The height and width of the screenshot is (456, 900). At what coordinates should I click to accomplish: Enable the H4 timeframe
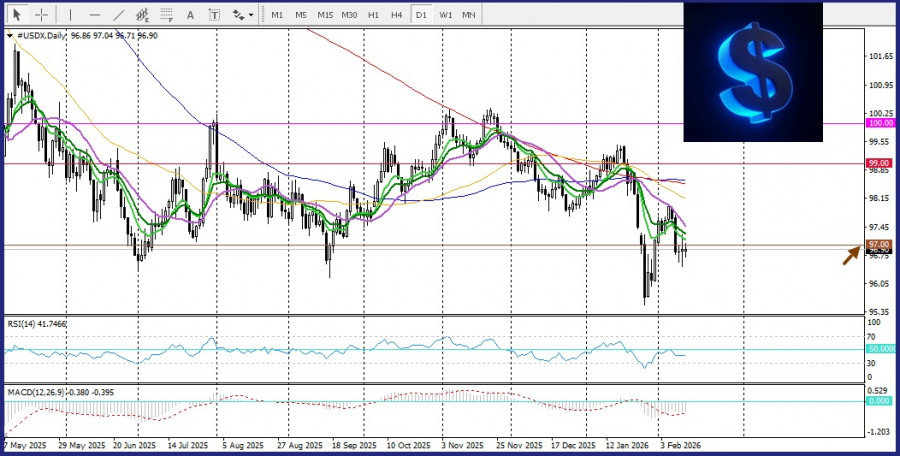coord(397,15)
